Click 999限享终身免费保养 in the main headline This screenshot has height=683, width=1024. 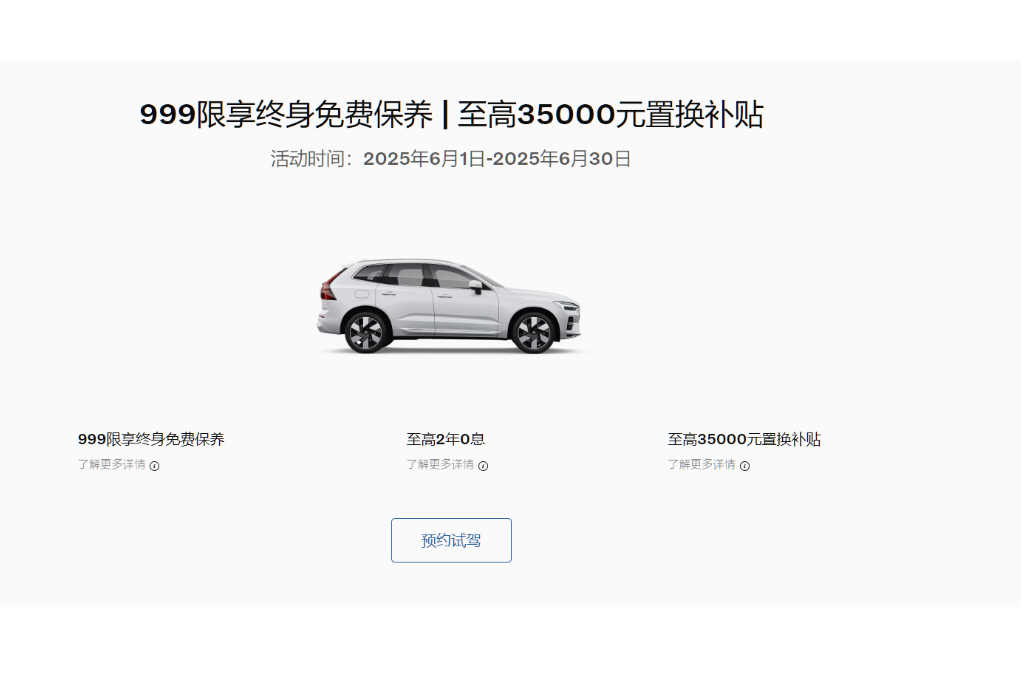[286, 114]
